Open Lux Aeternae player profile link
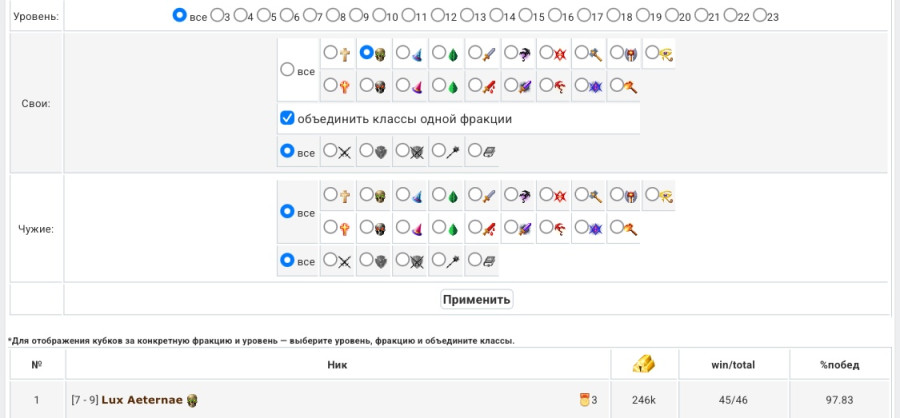The width and height of the screenshot is (900, 418). tap(142, 400)
